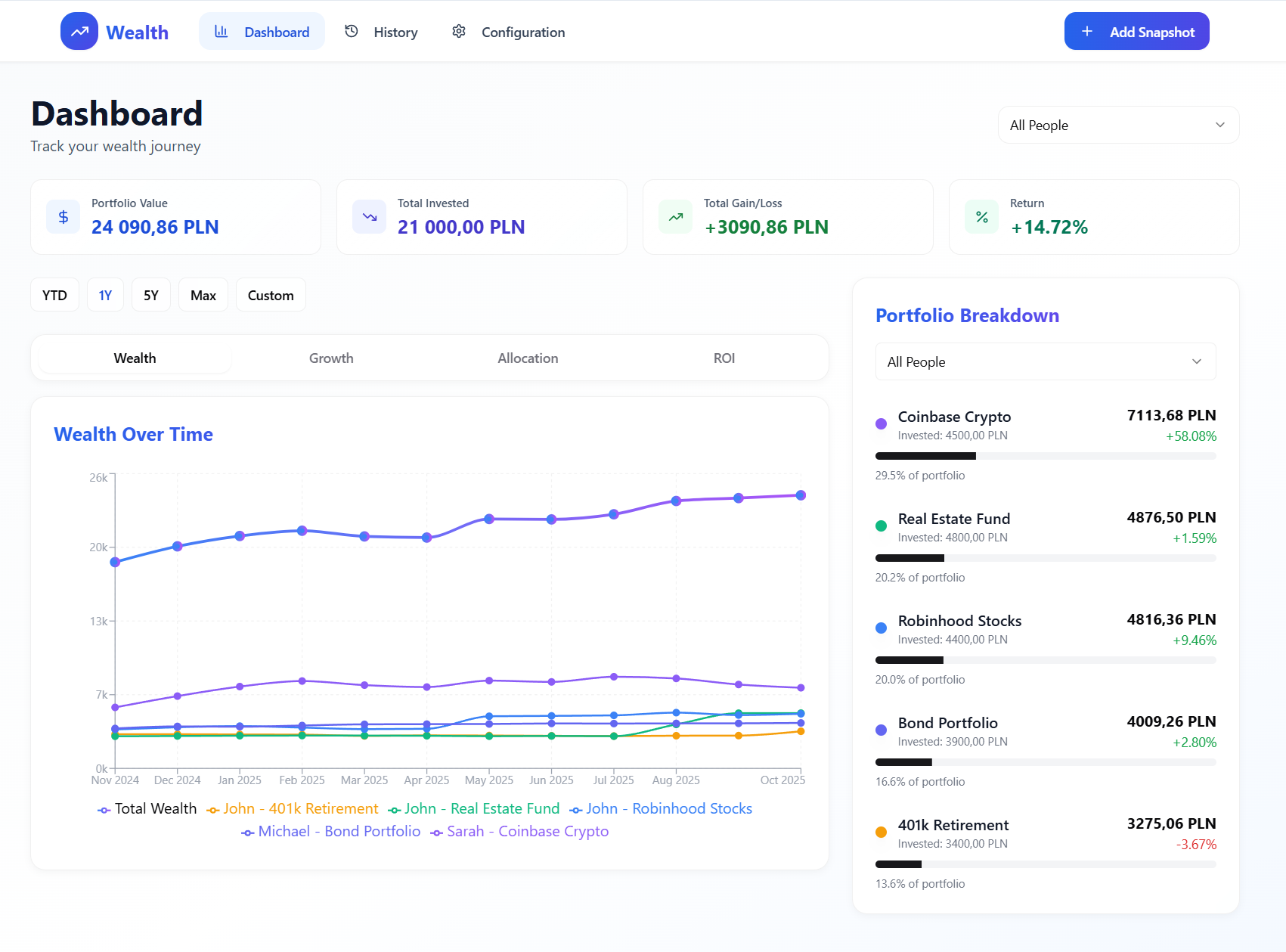Select the YTD time range
This screenshot has width=1286, height=952.
(x=54, y=295)
